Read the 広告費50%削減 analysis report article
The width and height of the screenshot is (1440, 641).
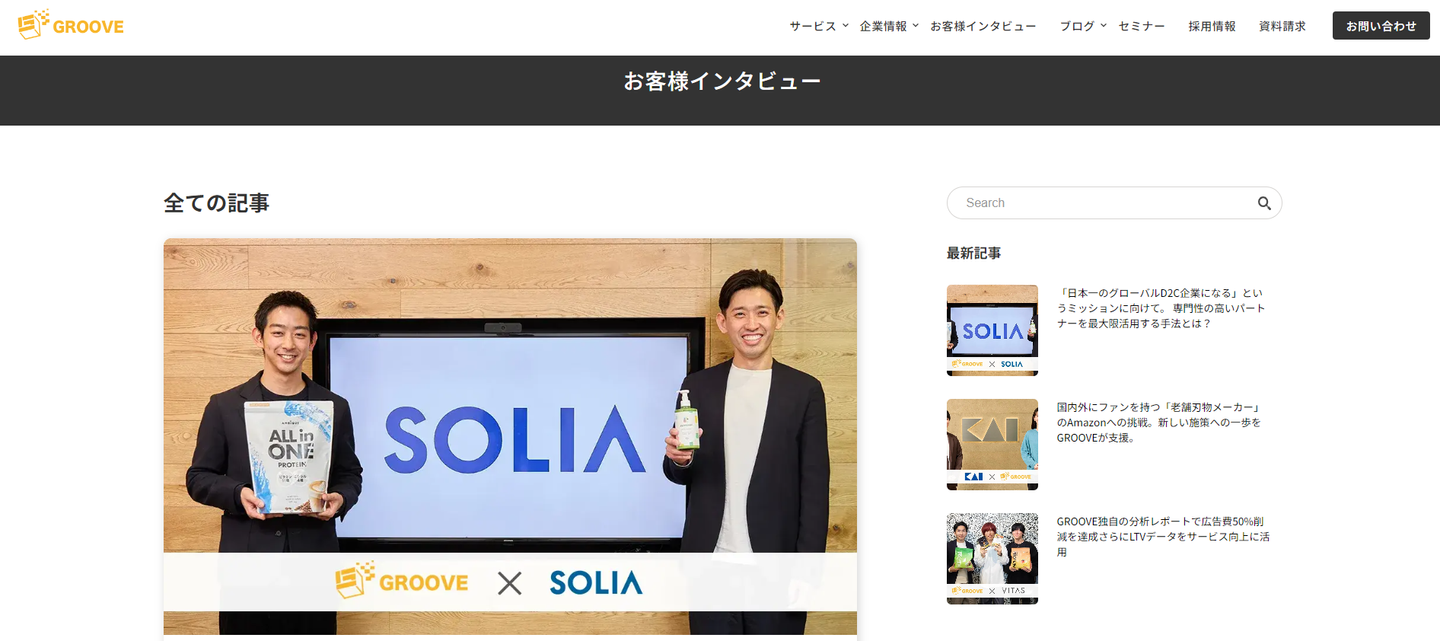[1163, 536]
